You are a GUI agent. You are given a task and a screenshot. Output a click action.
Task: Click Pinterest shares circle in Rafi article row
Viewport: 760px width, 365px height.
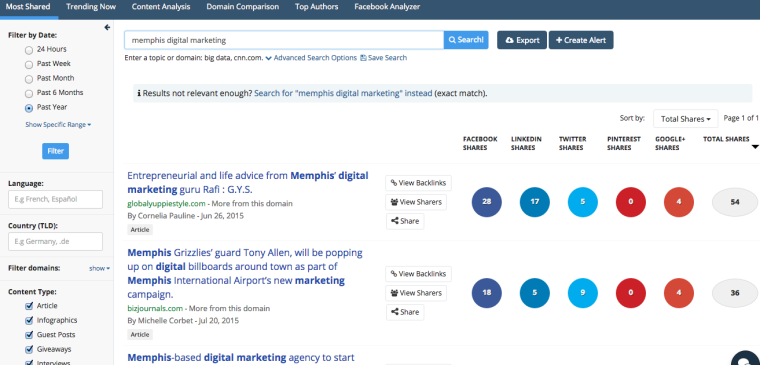click(631, 202)
